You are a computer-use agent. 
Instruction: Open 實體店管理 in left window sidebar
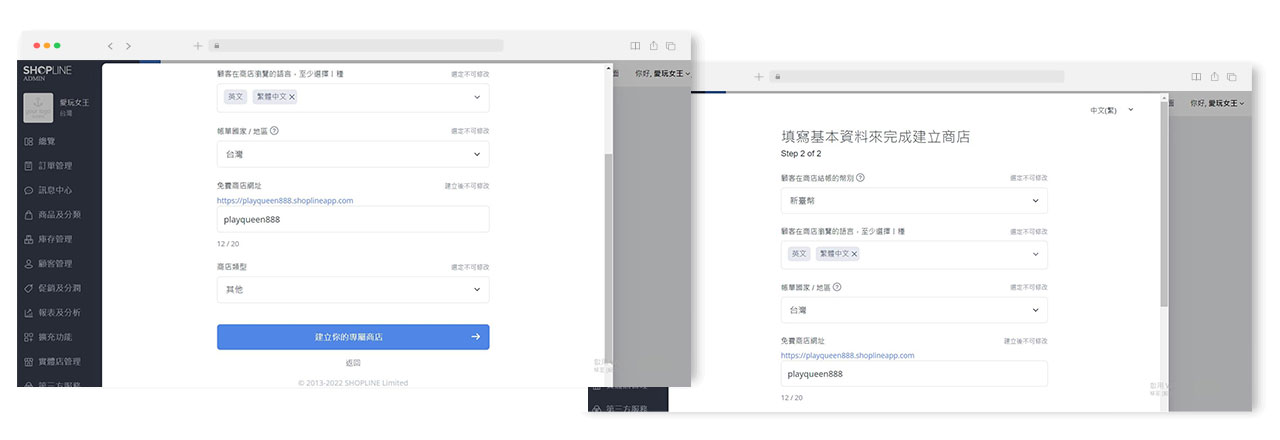coord(55,361)
